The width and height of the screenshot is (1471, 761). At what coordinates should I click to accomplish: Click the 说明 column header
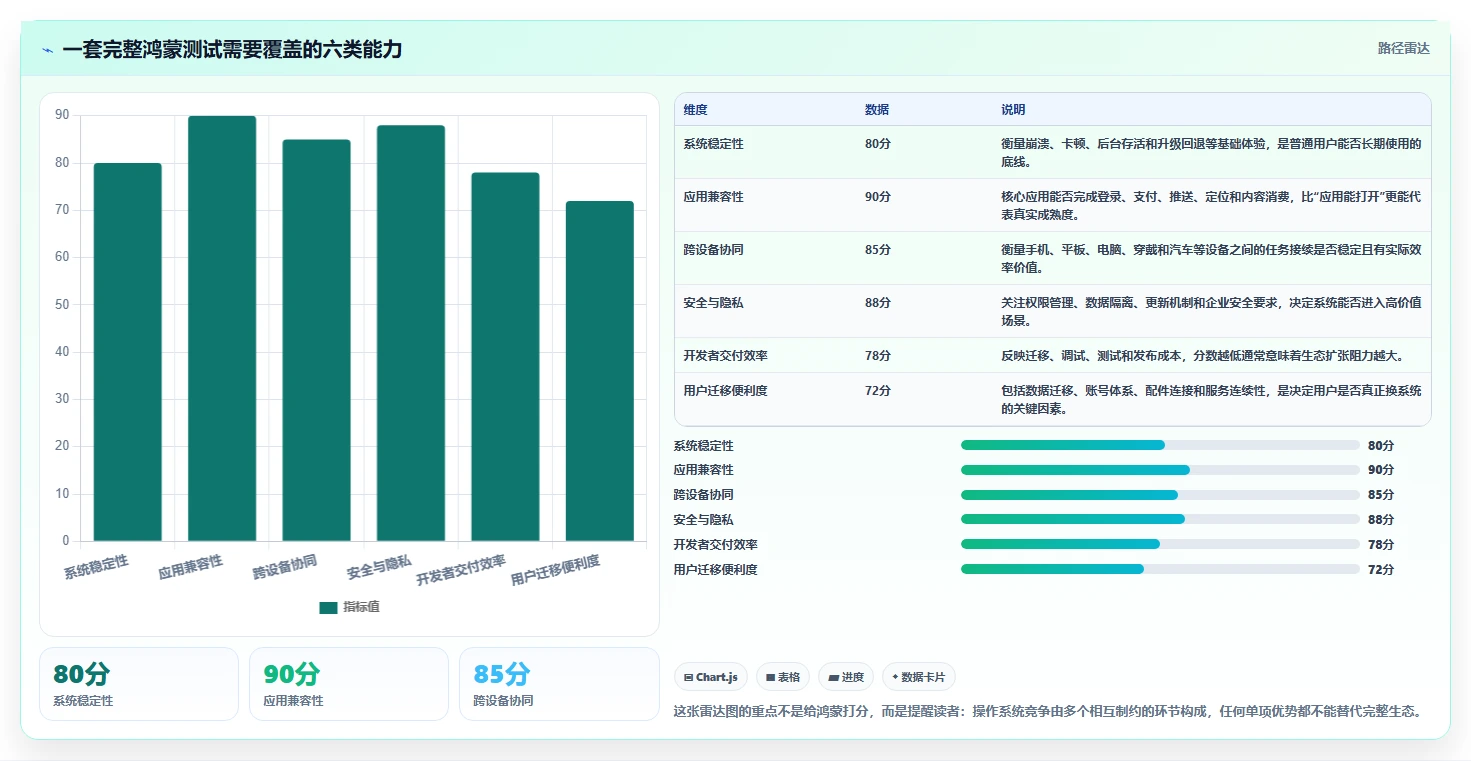[x=1013, y=110]
